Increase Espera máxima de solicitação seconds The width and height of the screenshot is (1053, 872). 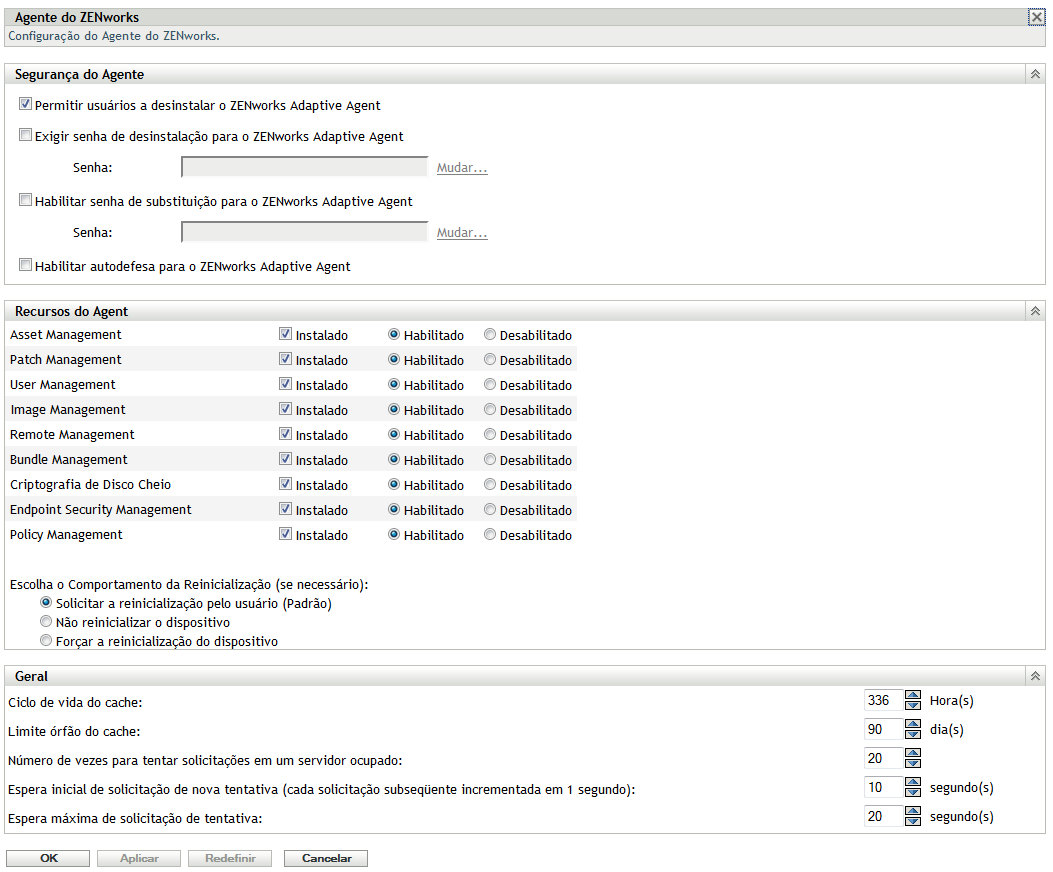[x=913, y=812]
